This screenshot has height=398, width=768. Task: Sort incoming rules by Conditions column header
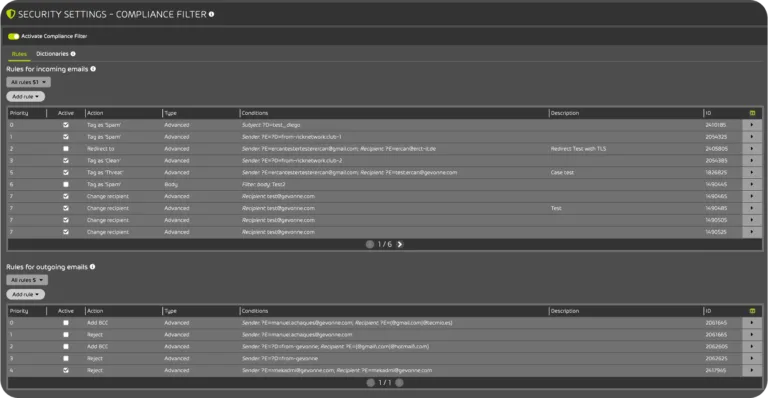click(255, 113)
